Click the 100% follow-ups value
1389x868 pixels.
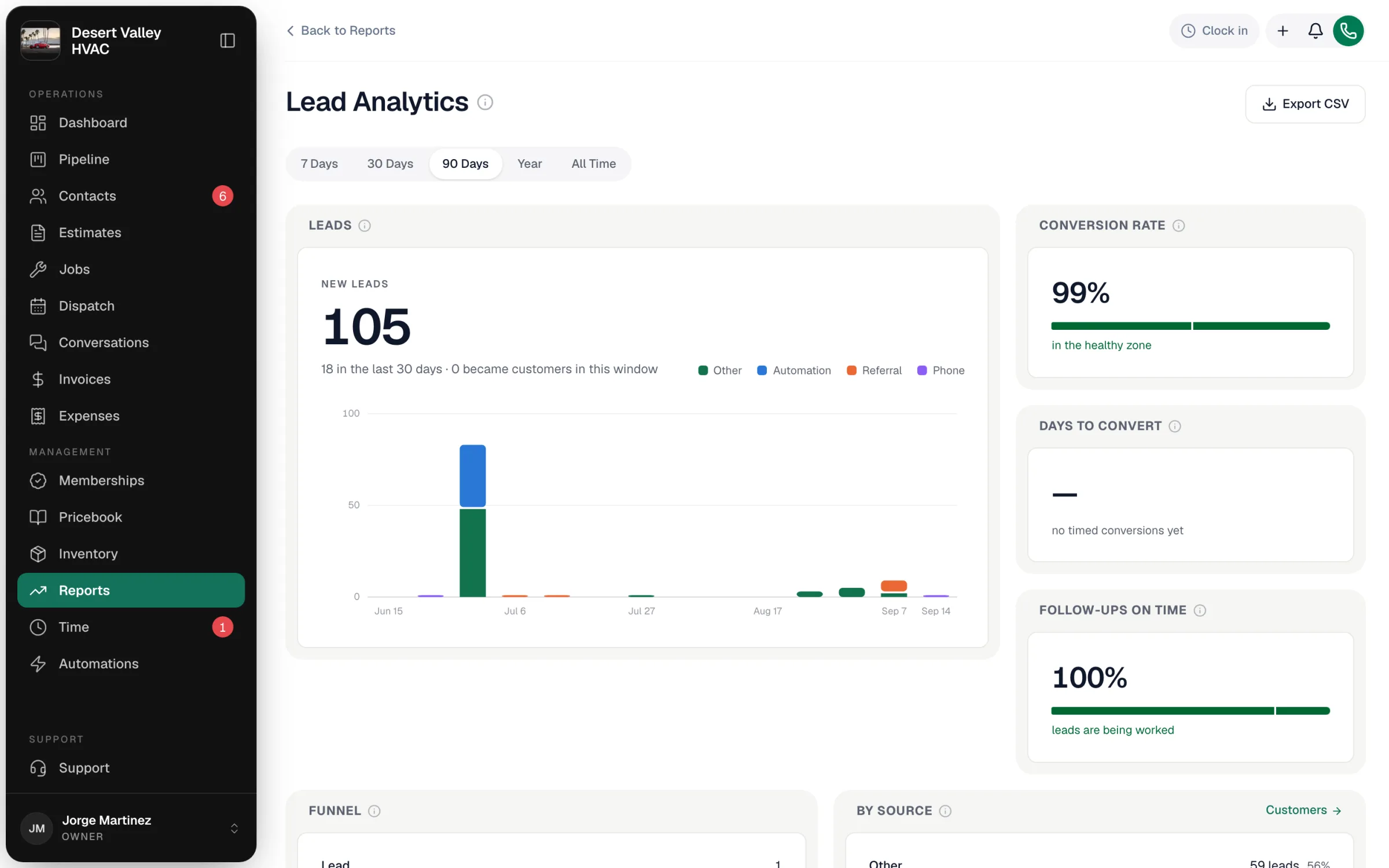click(1090, 678)
